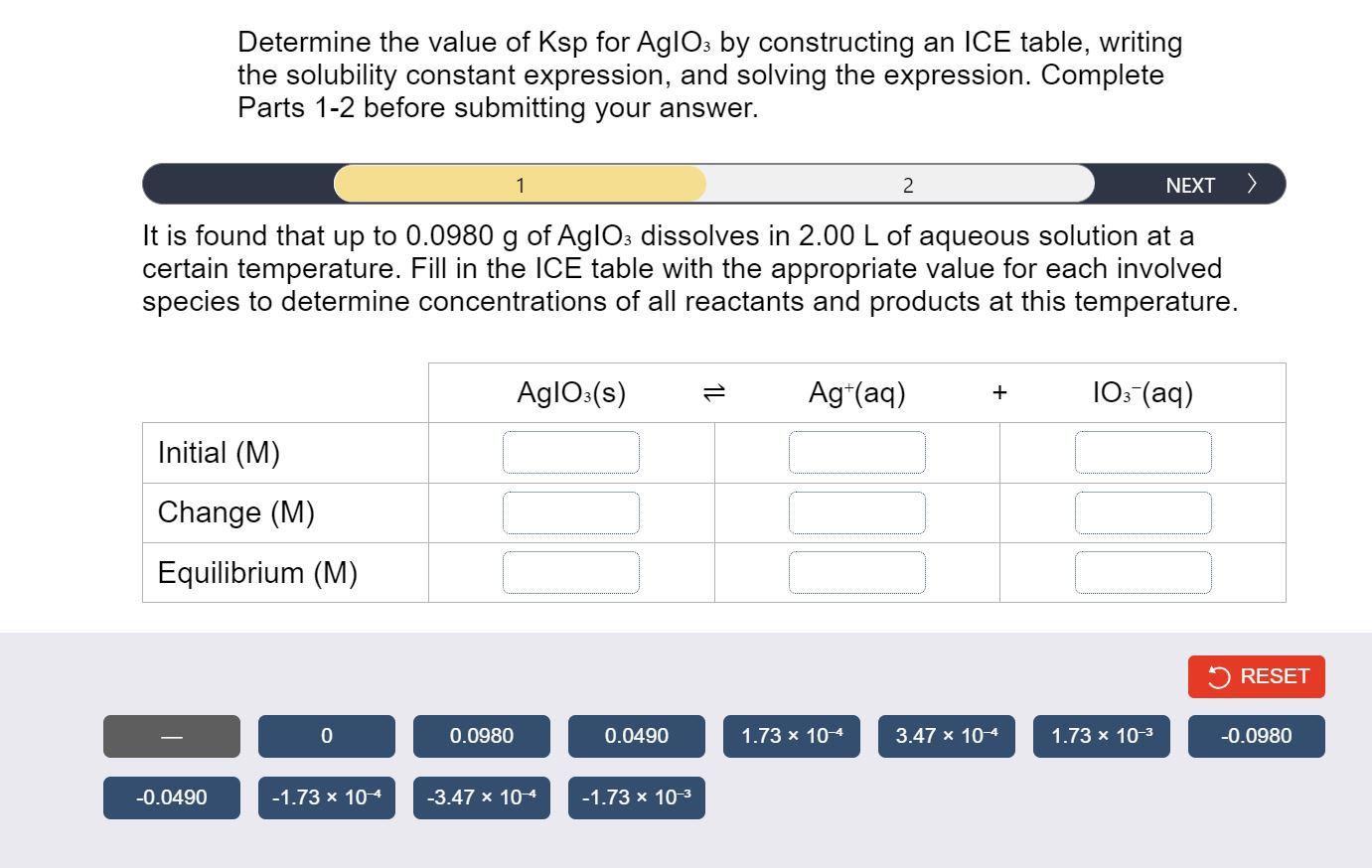Click the NEXT chevron arrow
Viewport: 1372px width, 868px height.
[1251, 183]
